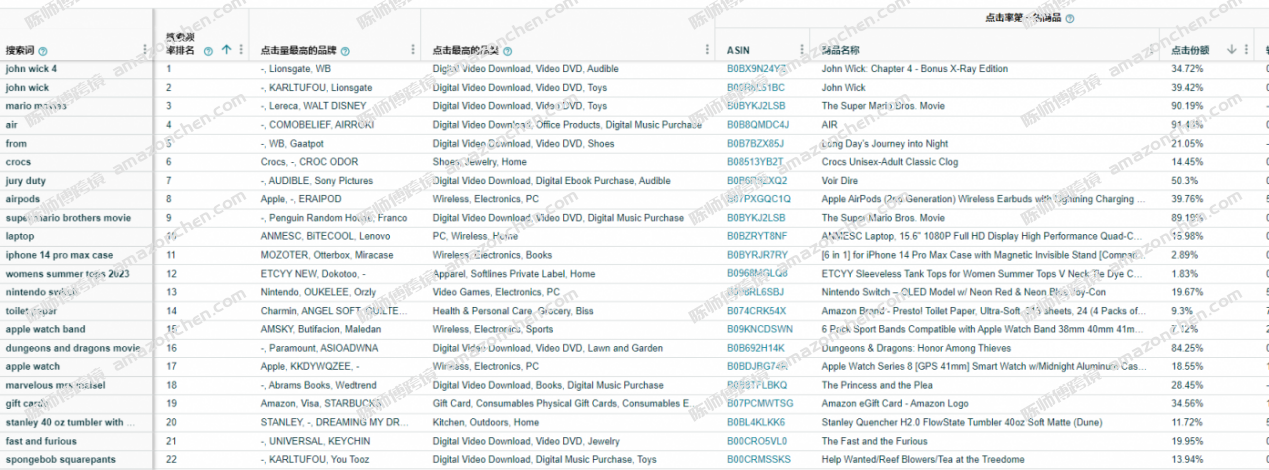Image resolution: width=1269 pixels, height=470 pixels.
Task: Click category cell 'Shoes, Jewelry, Home'
Action: click(x=480, y=162)
